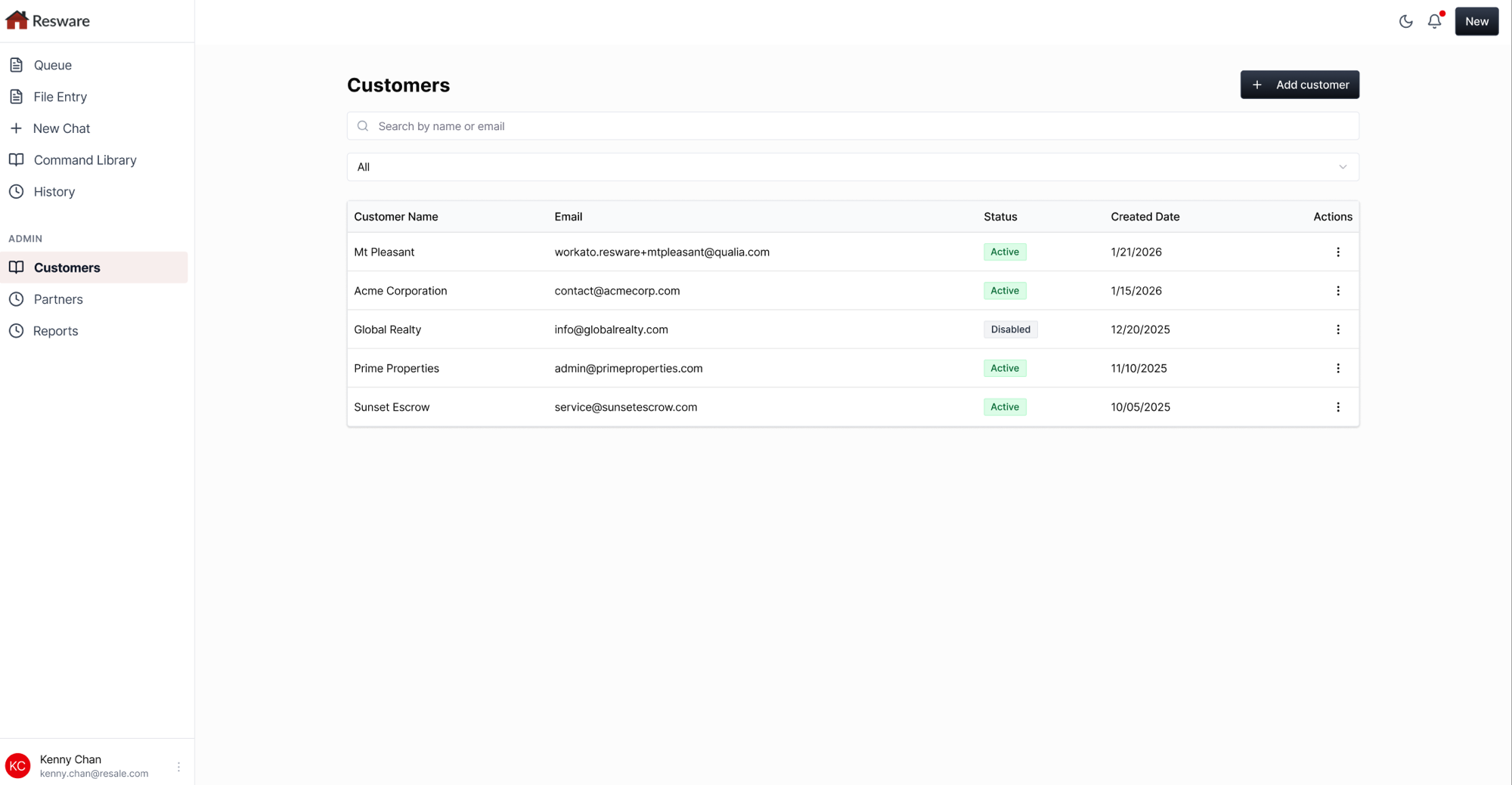
Task: Click the Actions column header
Action: coord(1332,217)
